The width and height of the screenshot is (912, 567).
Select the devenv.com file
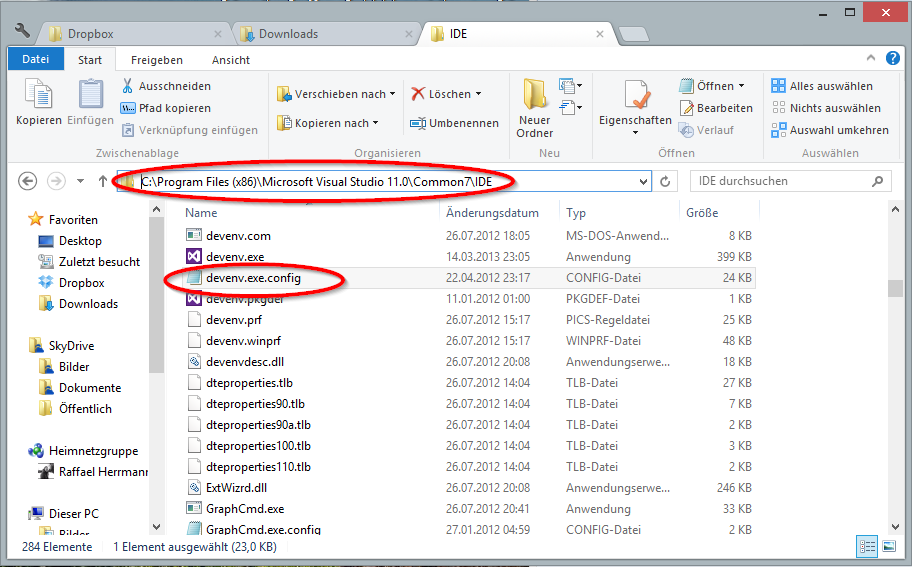point(238,236)
